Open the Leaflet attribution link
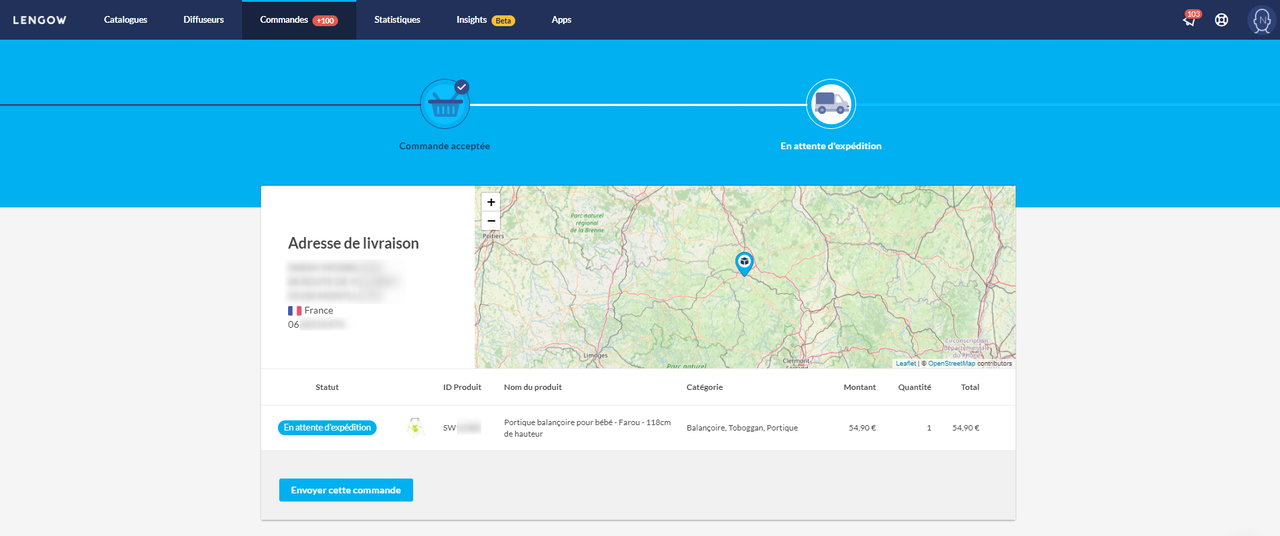 [x=905, y=364]
